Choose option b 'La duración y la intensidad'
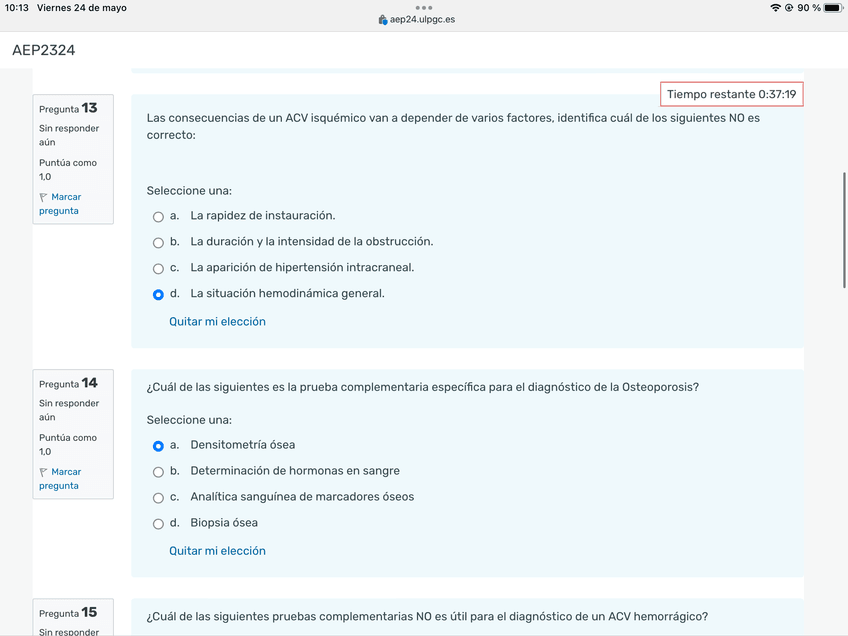This screenshot has width=848, height=636. 158,243
